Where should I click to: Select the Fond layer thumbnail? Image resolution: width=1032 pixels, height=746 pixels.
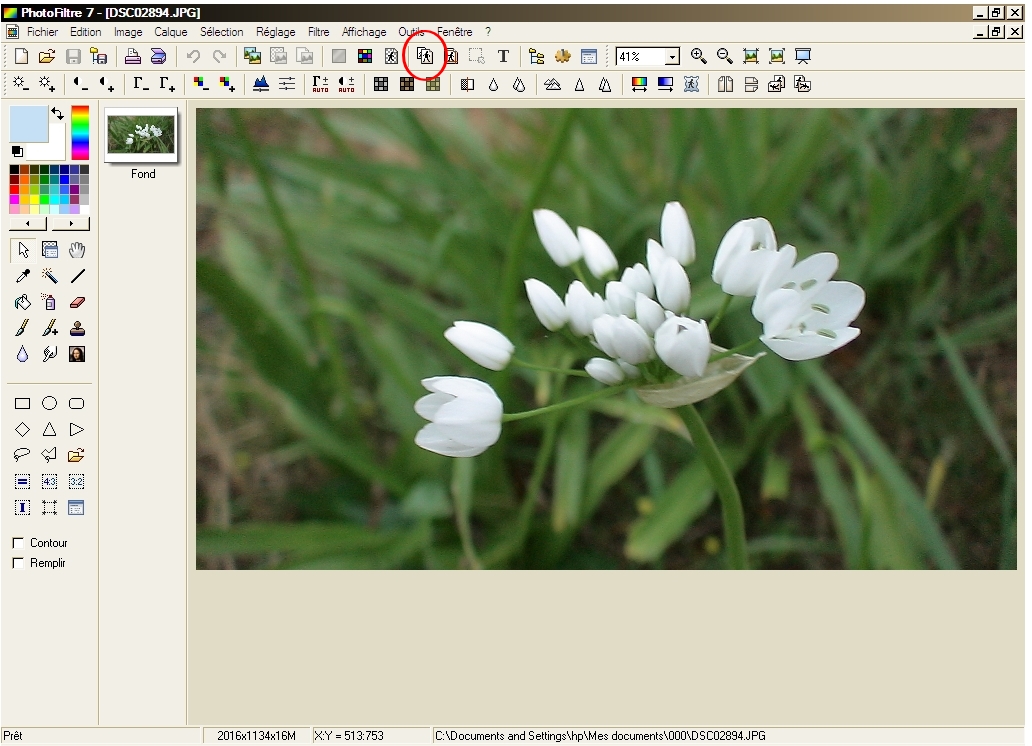pos(141,134)
